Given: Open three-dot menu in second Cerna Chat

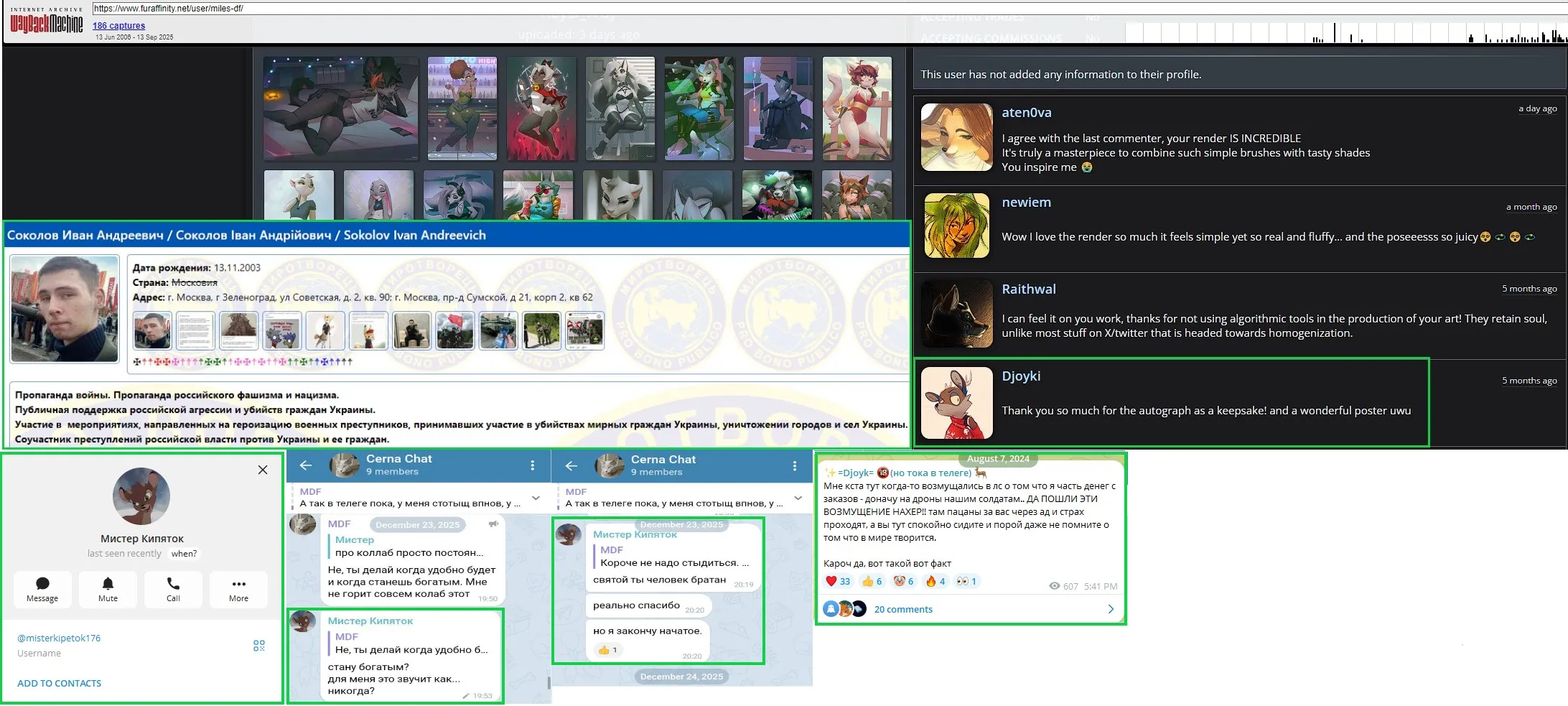Looking at the screenshot, I should pos(794,466).
